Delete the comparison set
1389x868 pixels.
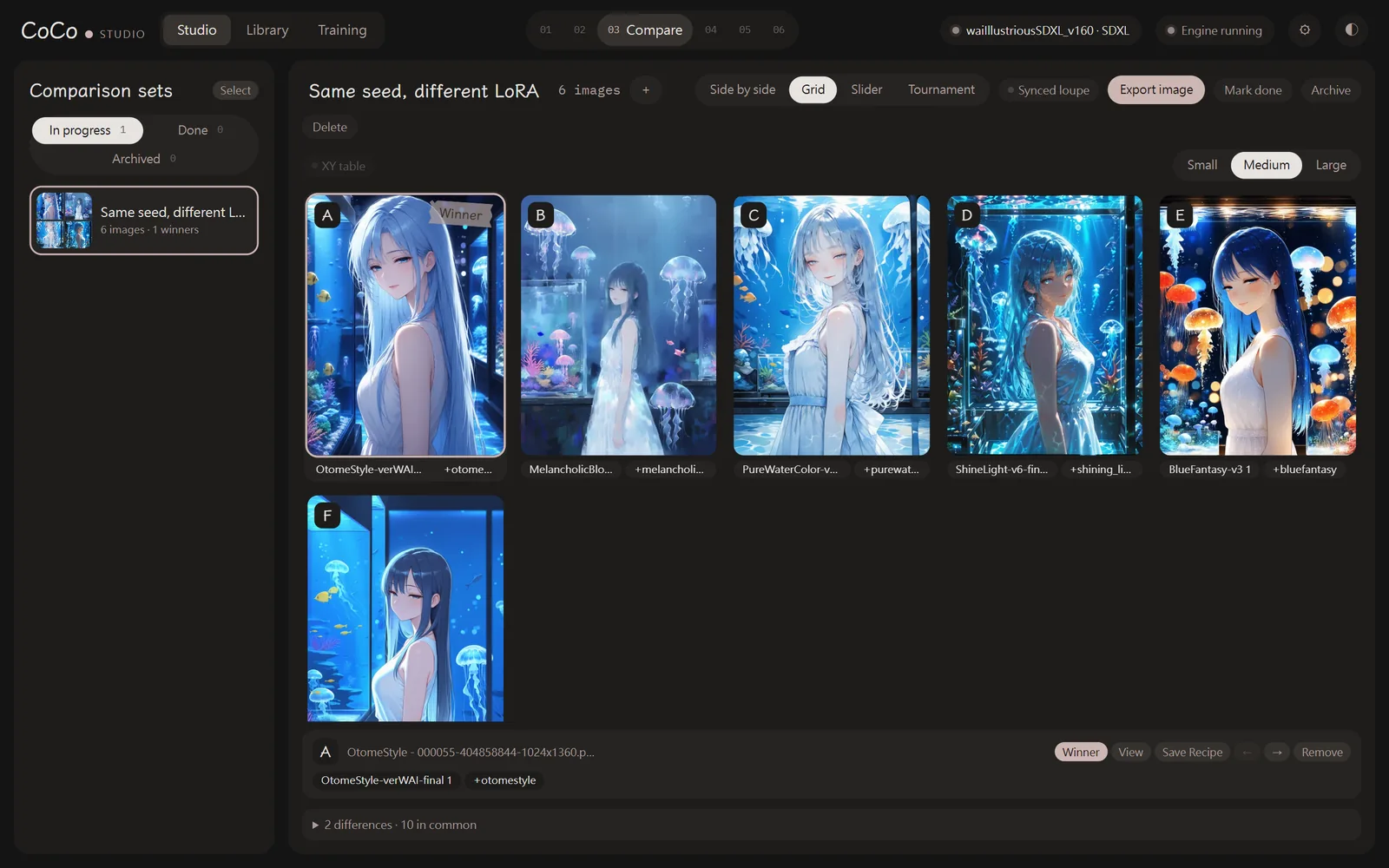click(330, 127)
